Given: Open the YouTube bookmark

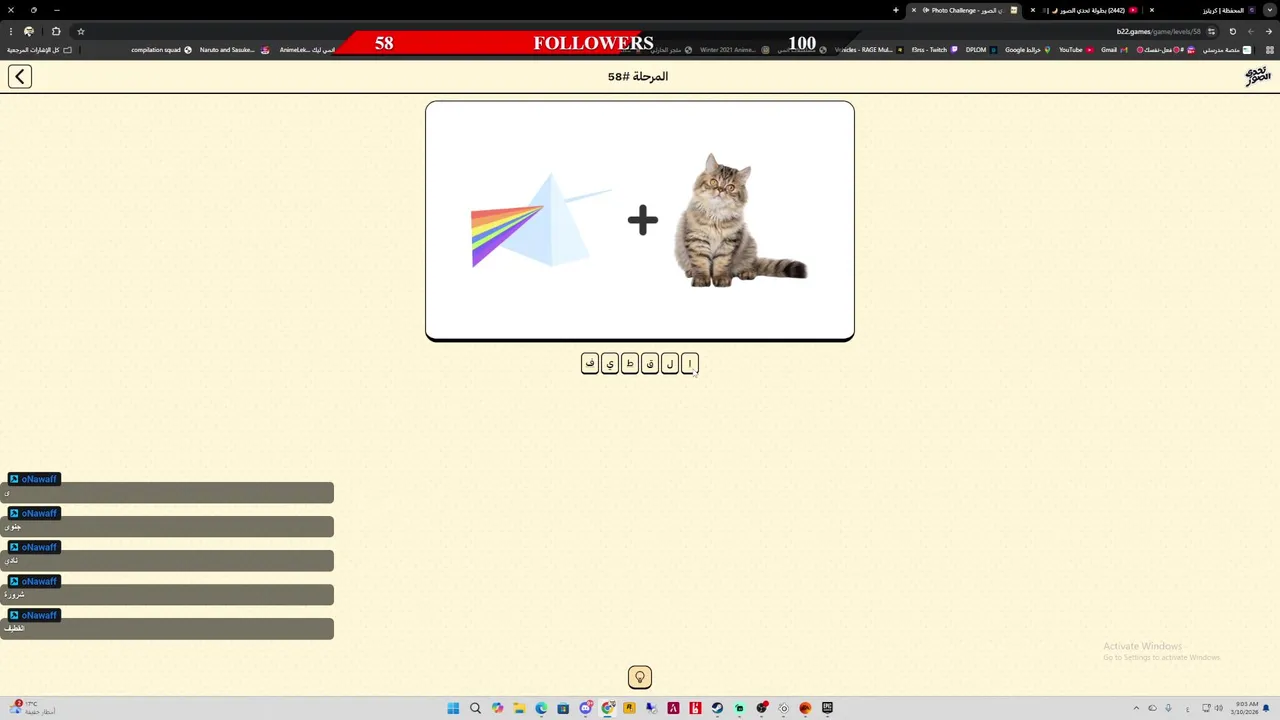Looking at the screenshot, I should (1076, 50).
